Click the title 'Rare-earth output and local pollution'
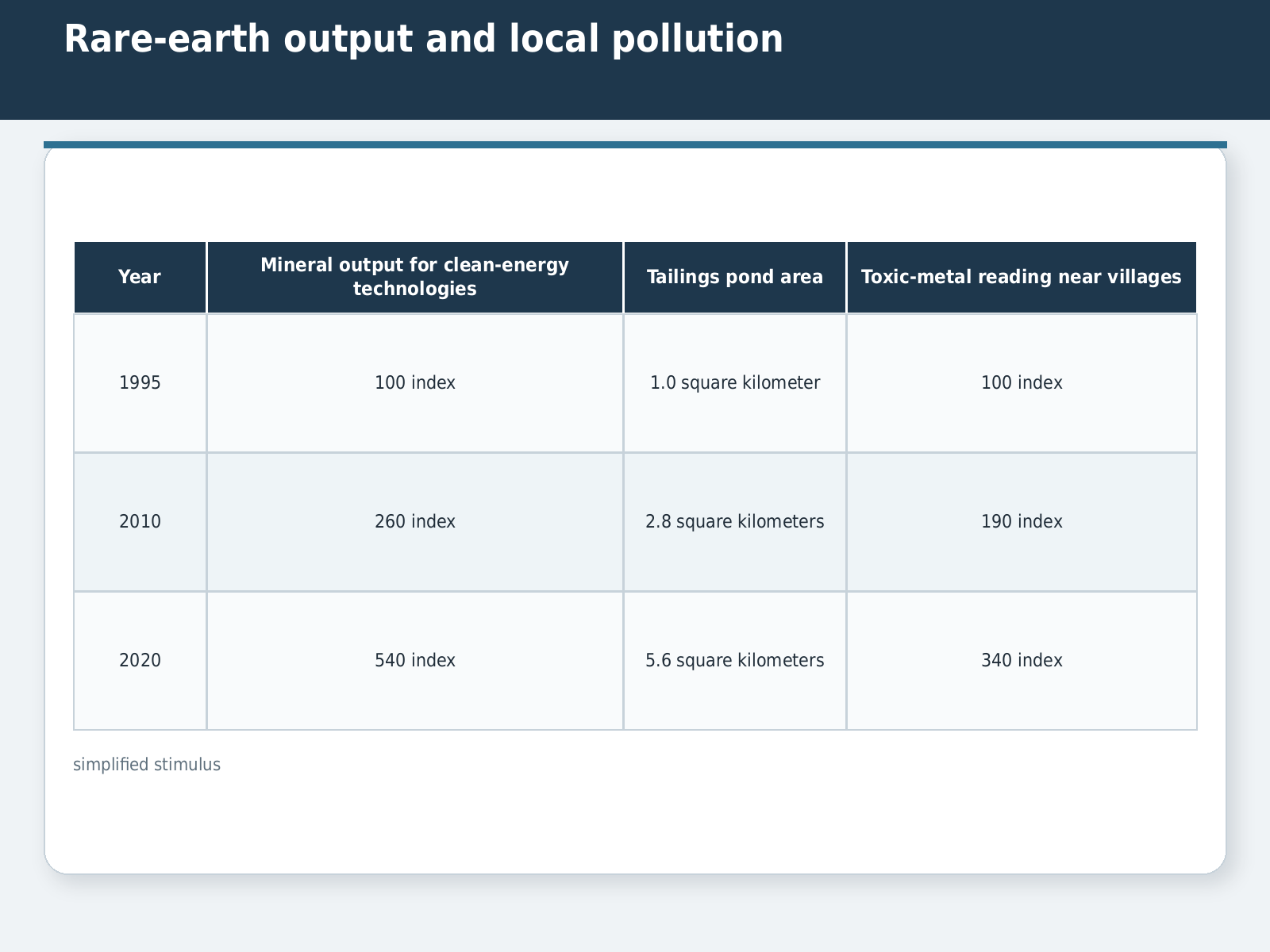 [x=424, y=40]
